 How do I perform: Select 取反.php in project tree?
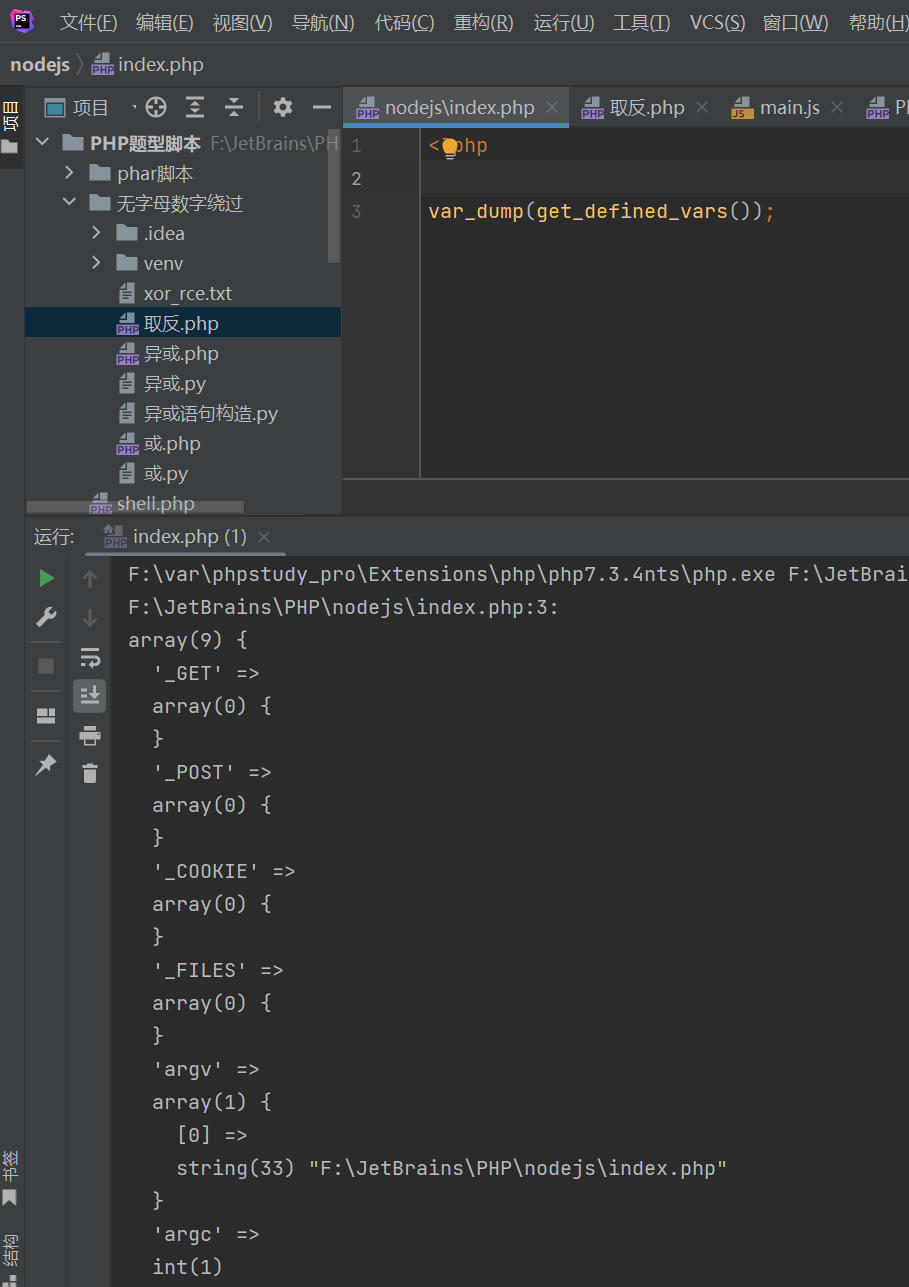pyautogui.click(x=181, y=323)
